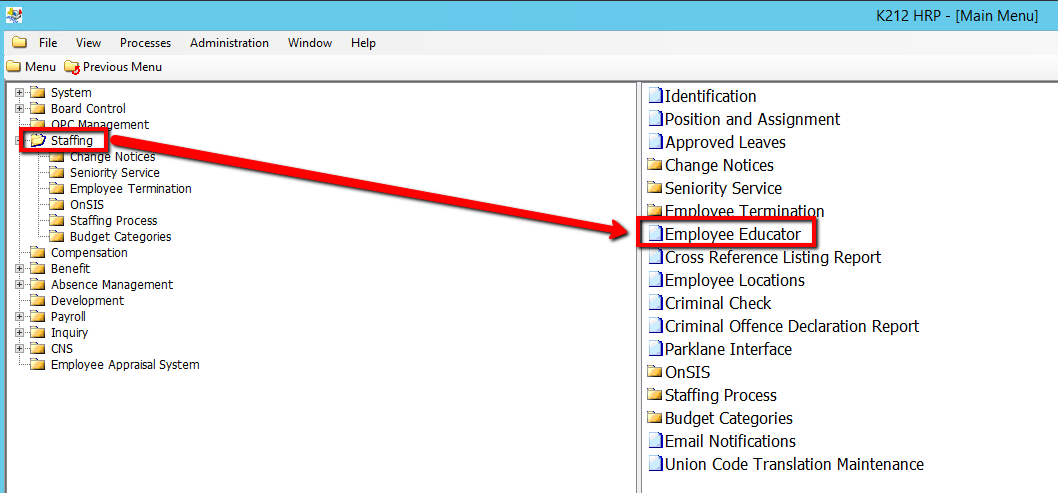Image resolution: width=1058 pixels, height=493 pixels.
Task: Expand the Board Control tree node
Action: (19, 109)
